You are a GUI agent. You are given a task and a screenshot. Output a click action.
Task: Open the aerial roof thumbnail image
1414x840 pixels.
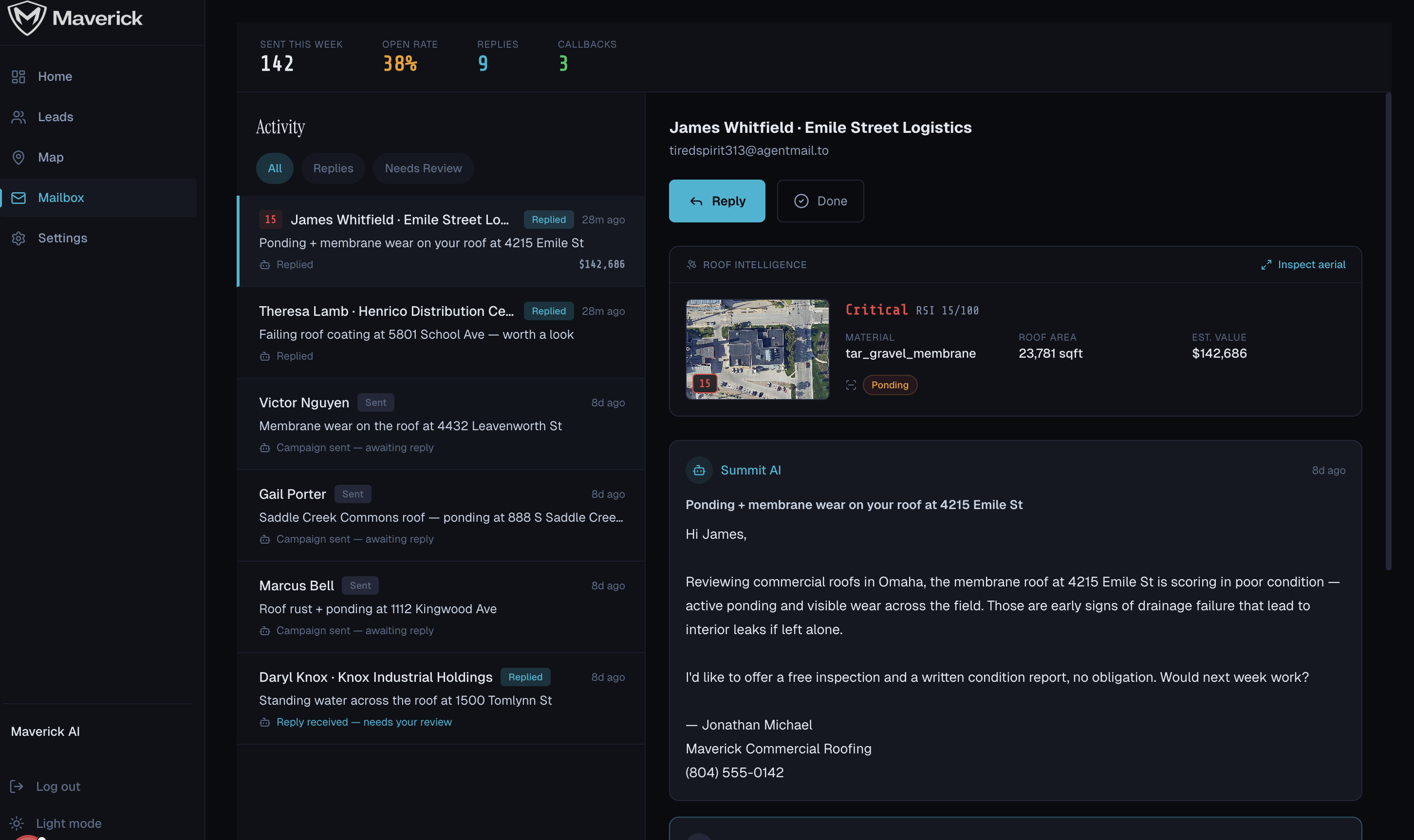click(x=757, y=349)
